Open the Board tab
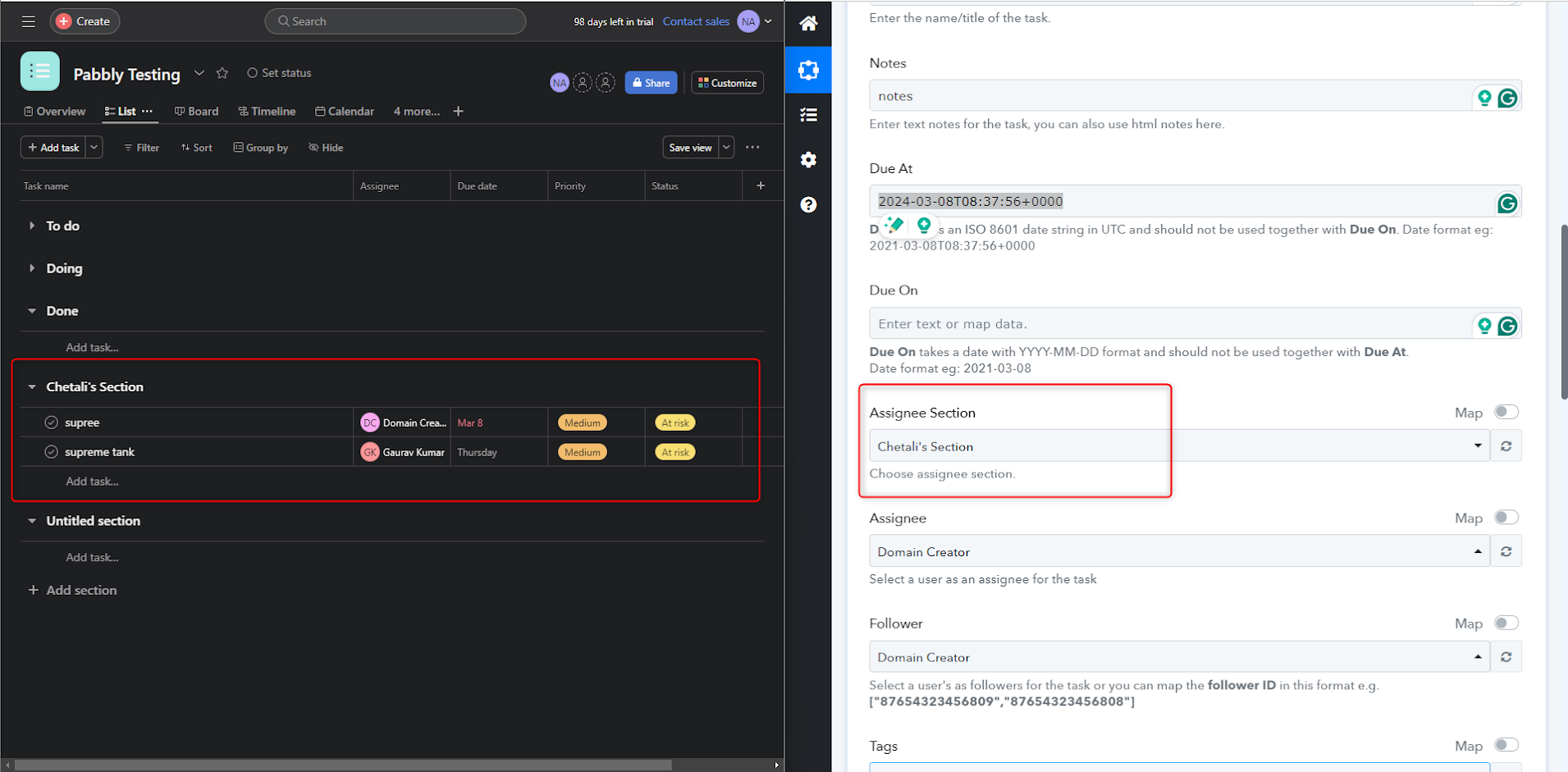This screenshot has height=772, width=1568. (196, 112)
